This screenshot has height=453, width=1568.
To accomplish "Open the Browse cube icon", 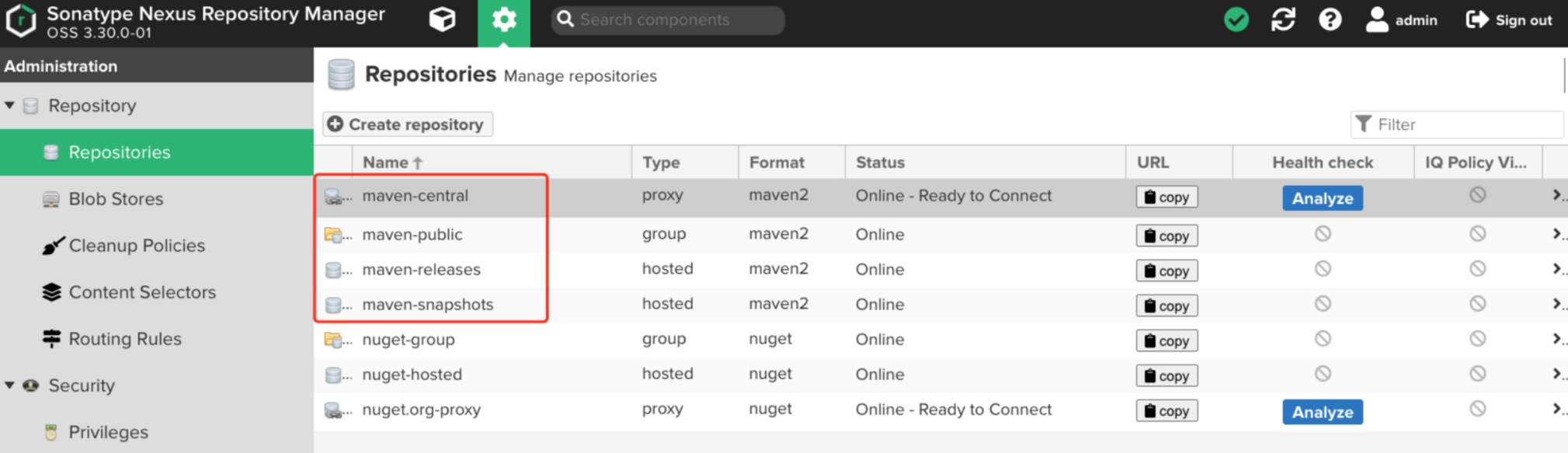I will (x=443, y=19).
